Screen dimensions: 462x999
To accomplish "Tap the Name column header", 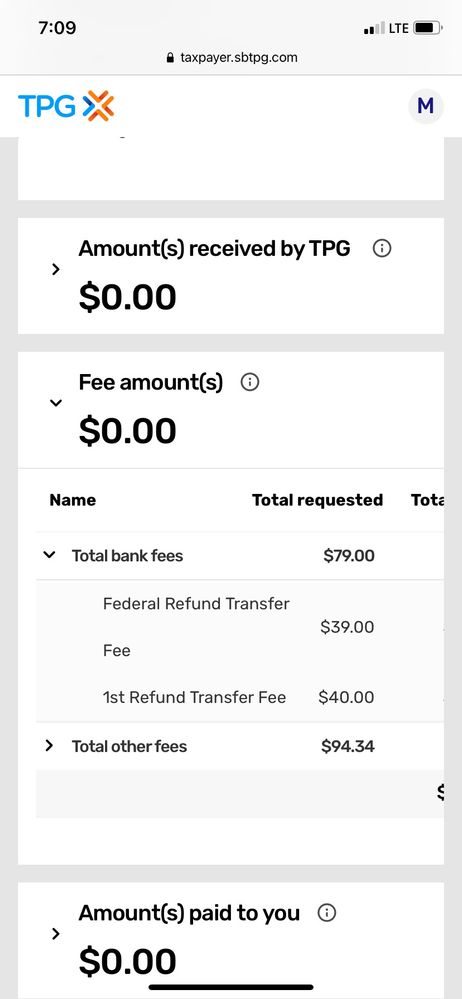I will [73, 500].
